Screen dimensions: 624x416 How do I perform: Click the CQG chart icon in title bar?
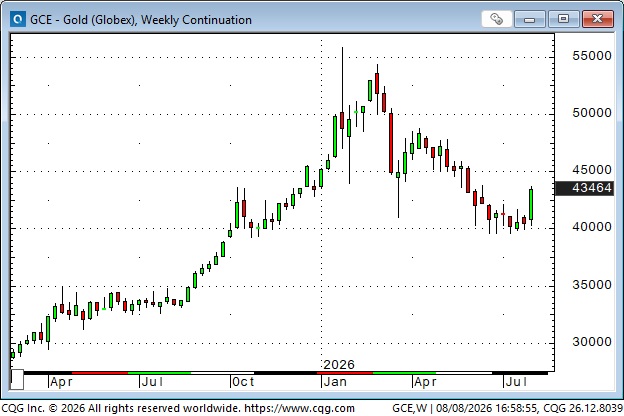[x=18, y=19]
